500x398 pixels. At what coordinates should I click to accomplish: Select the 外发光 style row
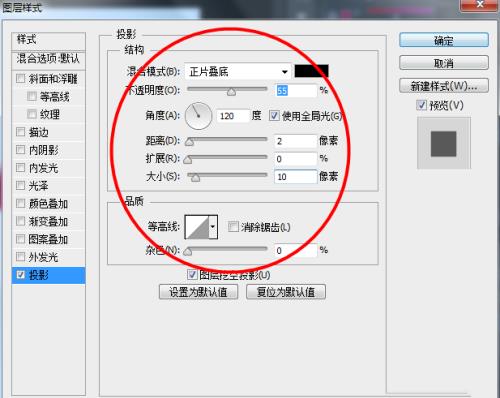pos(48,257)
